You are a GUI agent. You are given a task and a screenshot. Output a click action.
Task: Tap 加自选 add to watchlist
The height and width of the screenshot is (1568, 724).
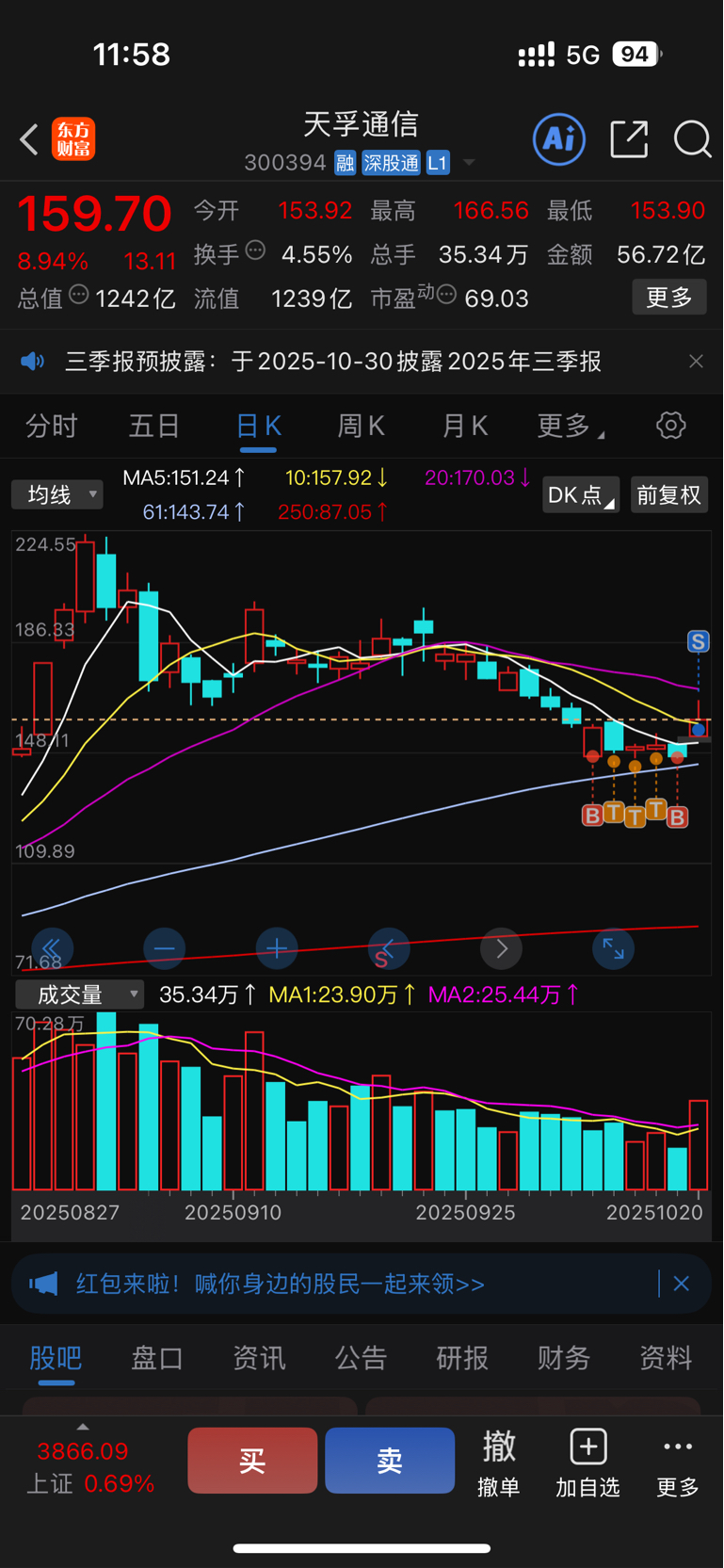(x=587, y=1463)
